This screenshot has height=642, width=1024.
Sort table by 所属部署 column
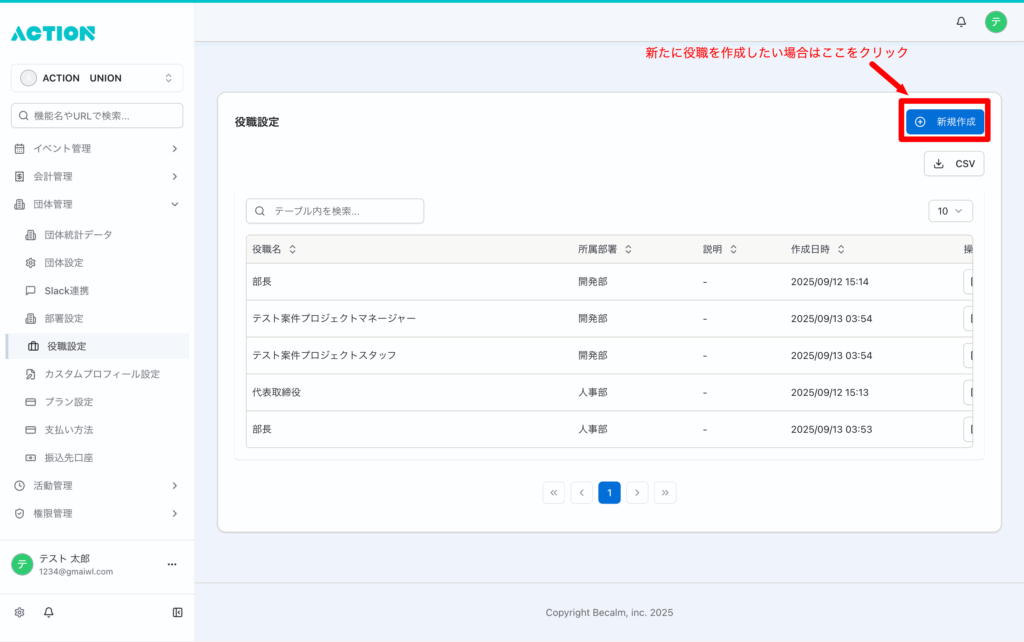pyautogui.click(x=628, y=249)
